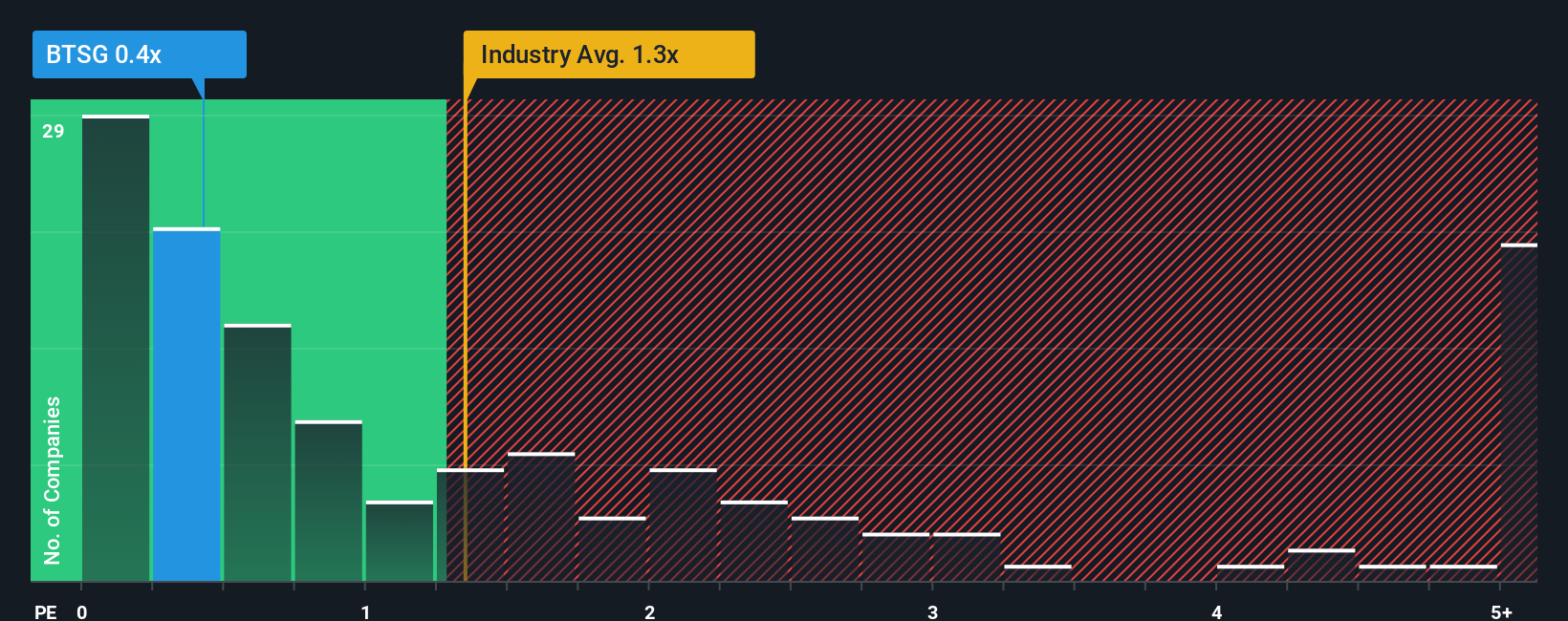The image size is (1568, 621).
Task: Click the Industry Avg. 1.3x label
Action: click(x=609, y=54)
